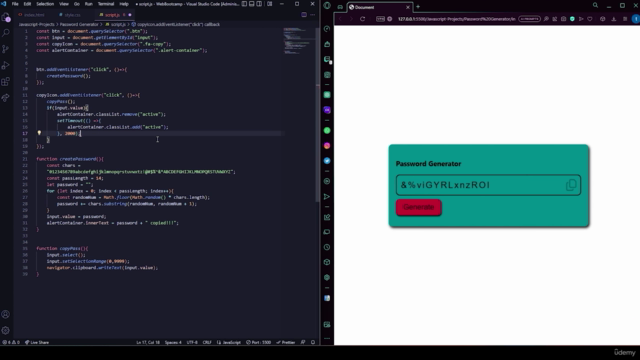Toggle the primary sidebar layout button

coord(244,4)
